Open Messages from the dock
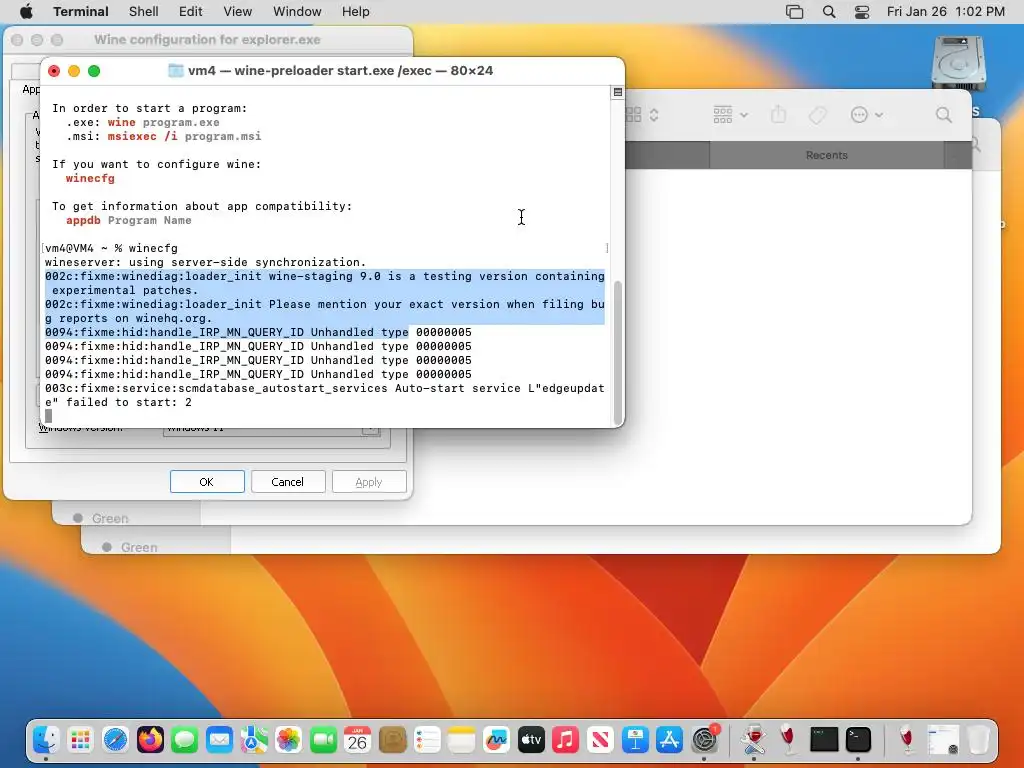1024x768 pixels. coord(185,740)
